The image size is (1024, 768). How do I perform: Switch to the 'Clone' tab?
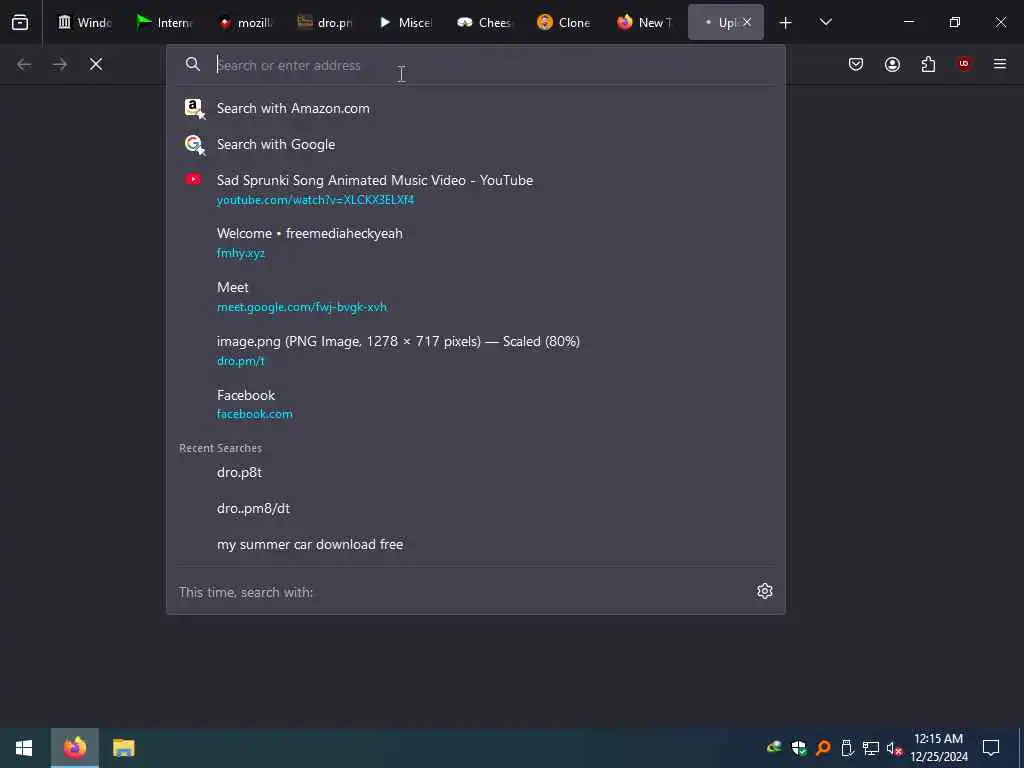click(565, 22)
